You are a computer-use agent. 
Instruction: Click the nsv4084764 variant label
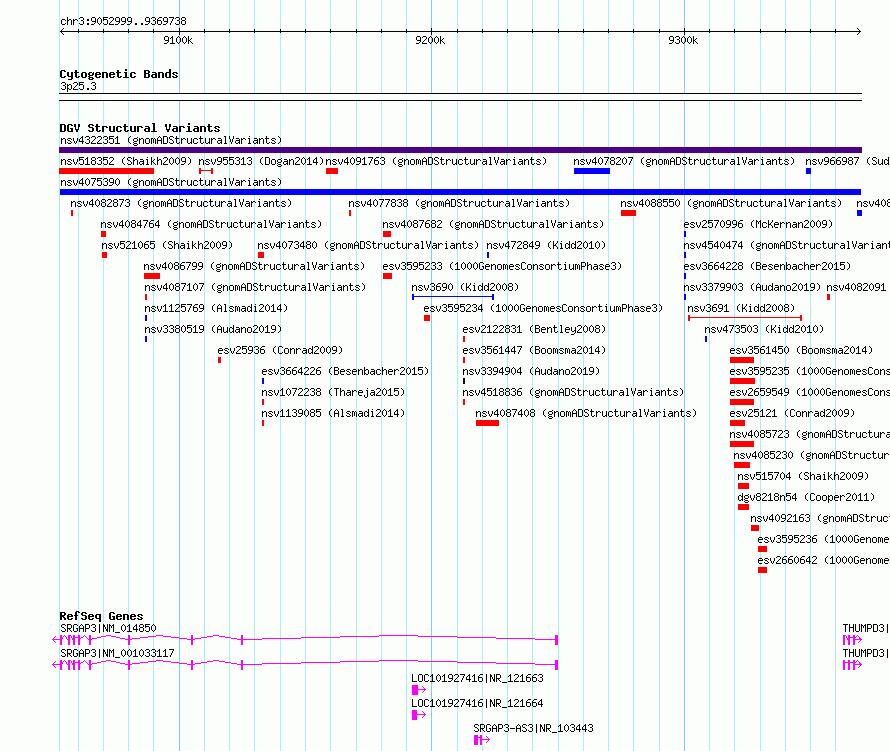[211, 224]
